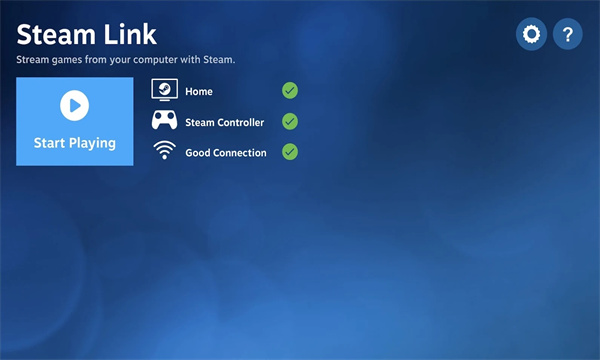Click the green checkmark beside Steam Controller
Viewport: 600px width, 360px height.
(x=290, y=121)
